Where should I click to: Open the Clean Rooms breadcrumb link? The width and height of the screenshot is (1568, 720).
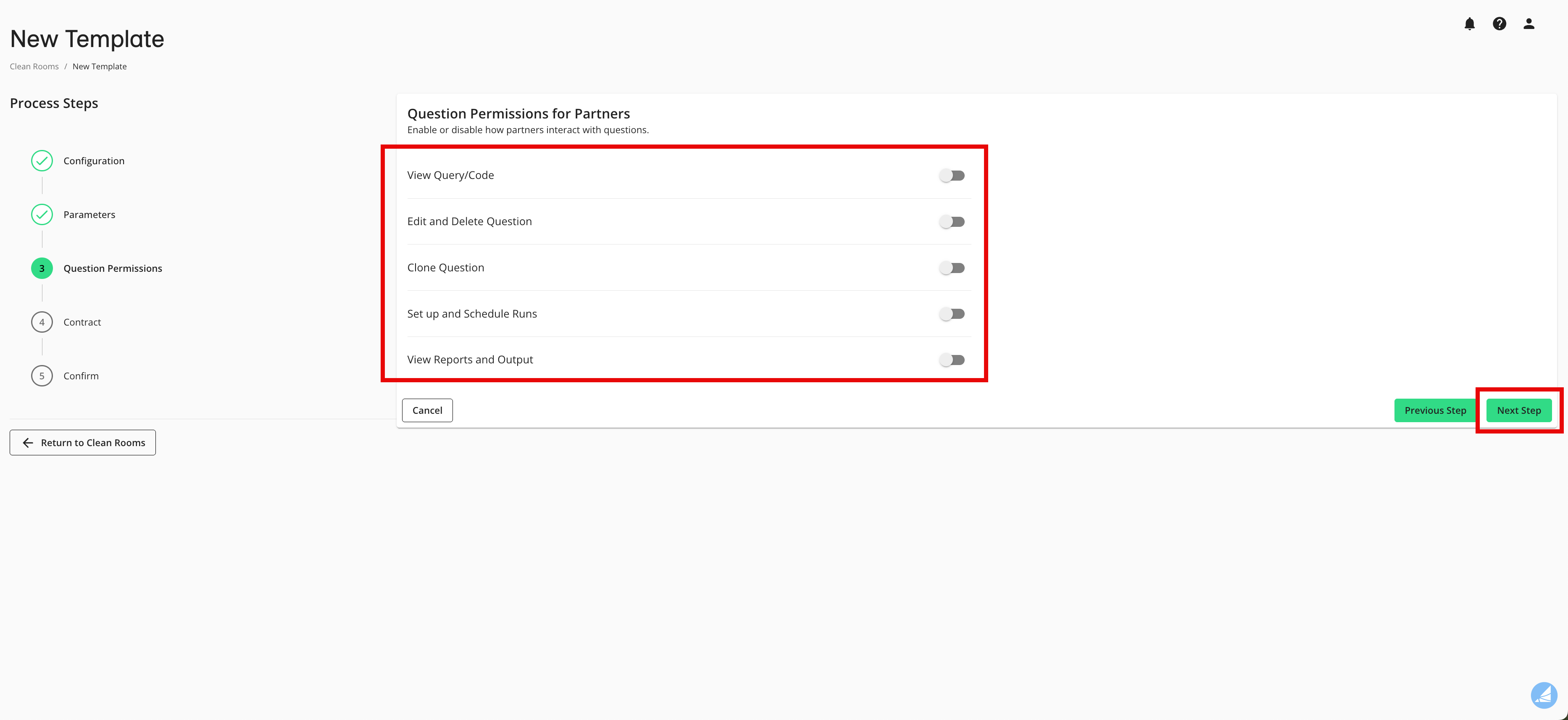pyautogui.click(x=34, y=66)
